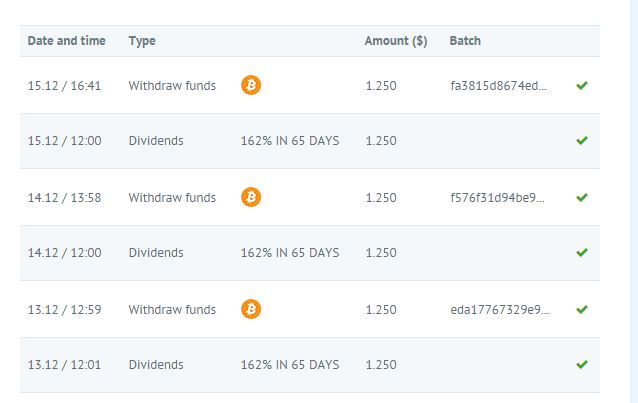The width and height of the screenshot is (638, 403).
Task: Click the Bitcoin icon in 14.12 / 13:58 row
Action: (x=251, y=198)
